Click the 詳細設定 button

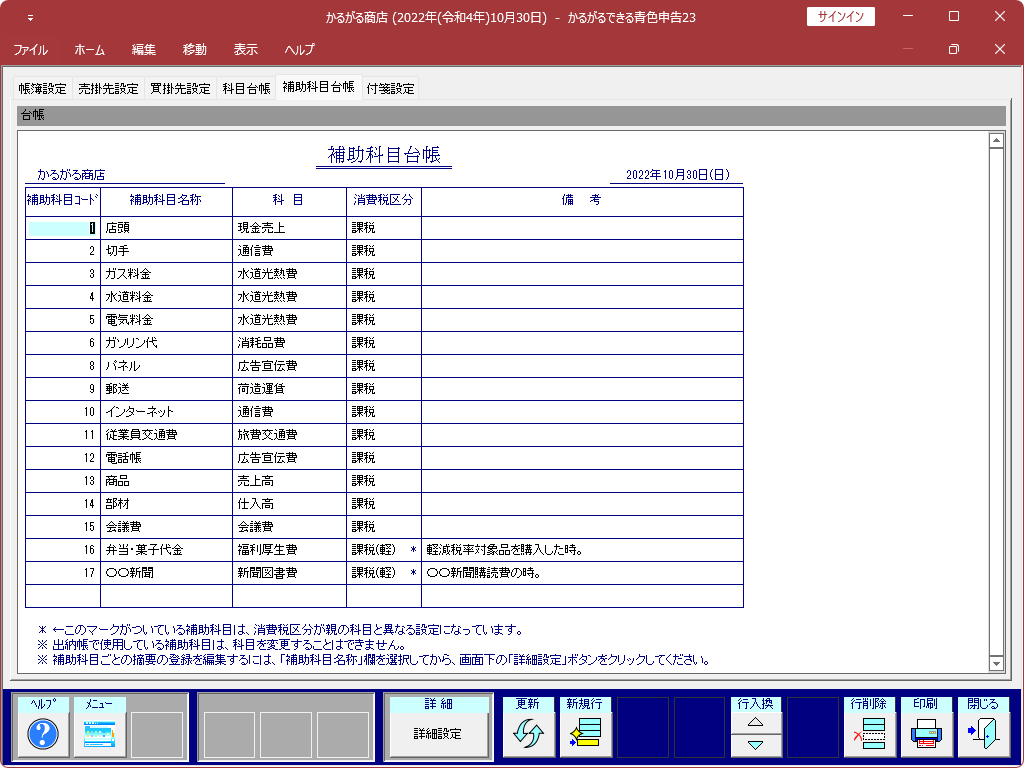[x=438, y=734]
